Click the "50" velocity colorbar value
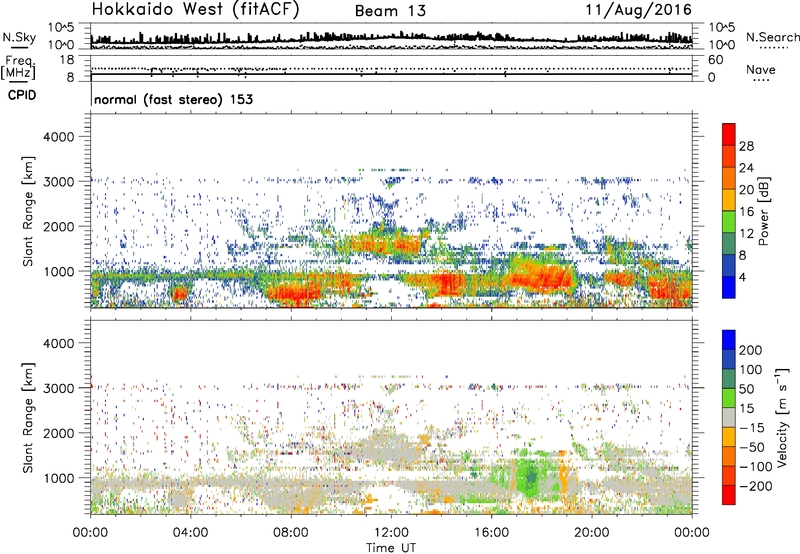The height and width of the screenshot is (554, 800). 746,389
